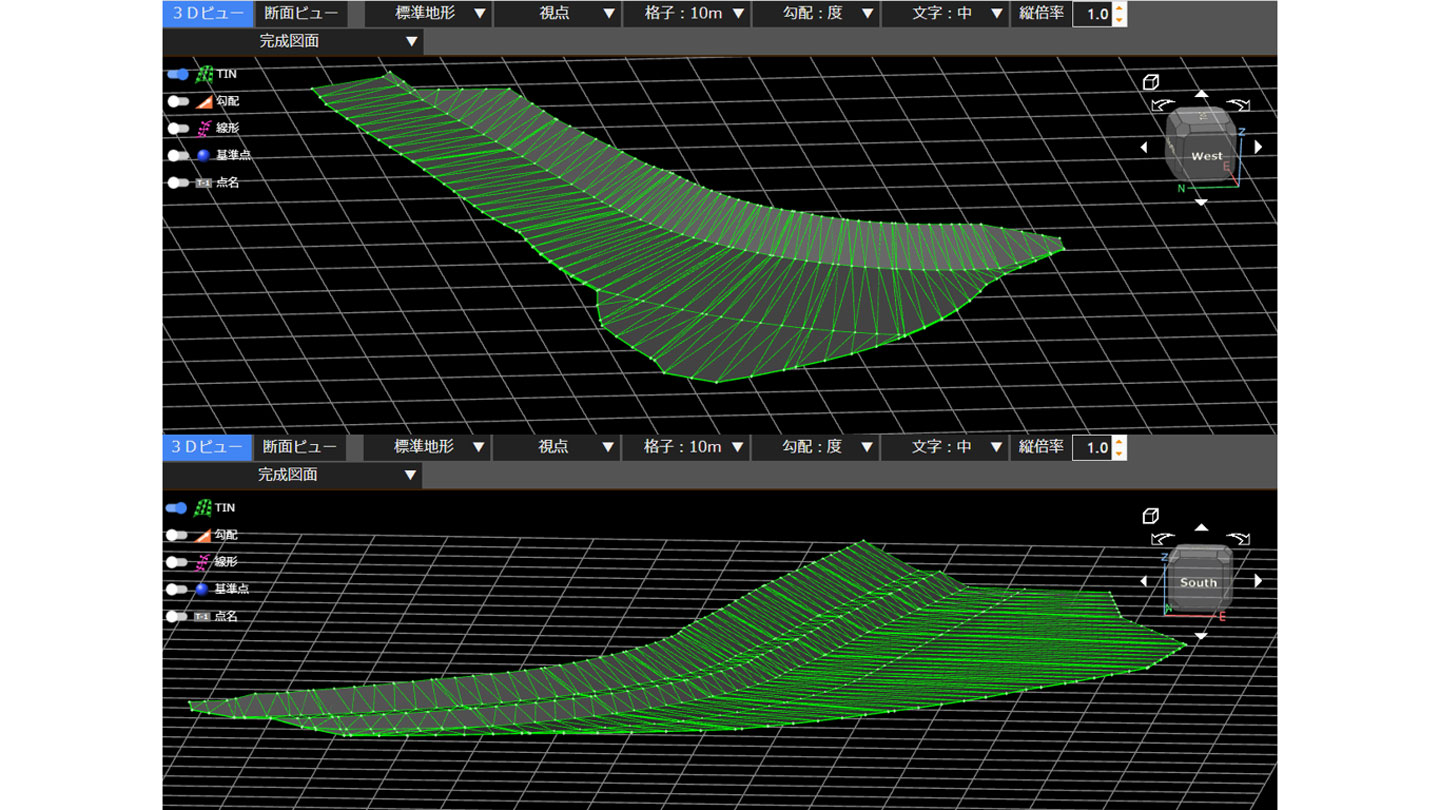Click down arrow below the South view cube
The image size is (1440, 810).
click(1201, 635)
